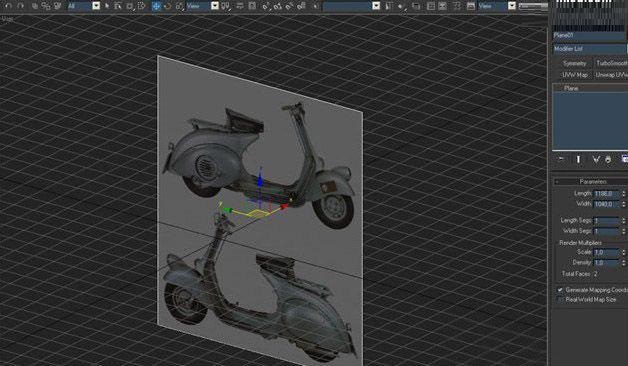Image resolution: width=628 pixels, height=366 pixels.
Task: Toggle the Pin Stack icon
Action: click(x=561, y=159)
